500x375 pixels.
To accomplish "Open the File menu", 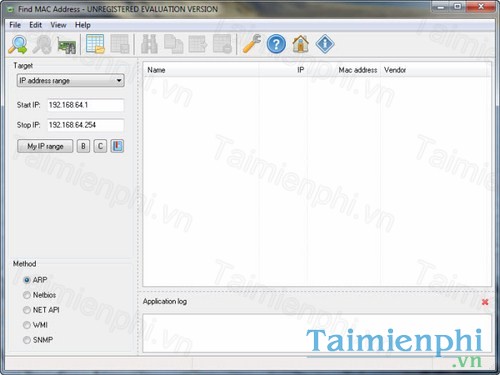I will pyautogui.click(x=15, y=25).
